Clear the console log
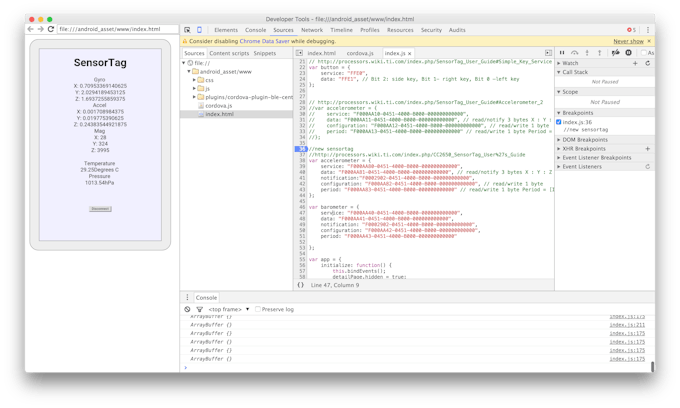 tap(187, 309)
